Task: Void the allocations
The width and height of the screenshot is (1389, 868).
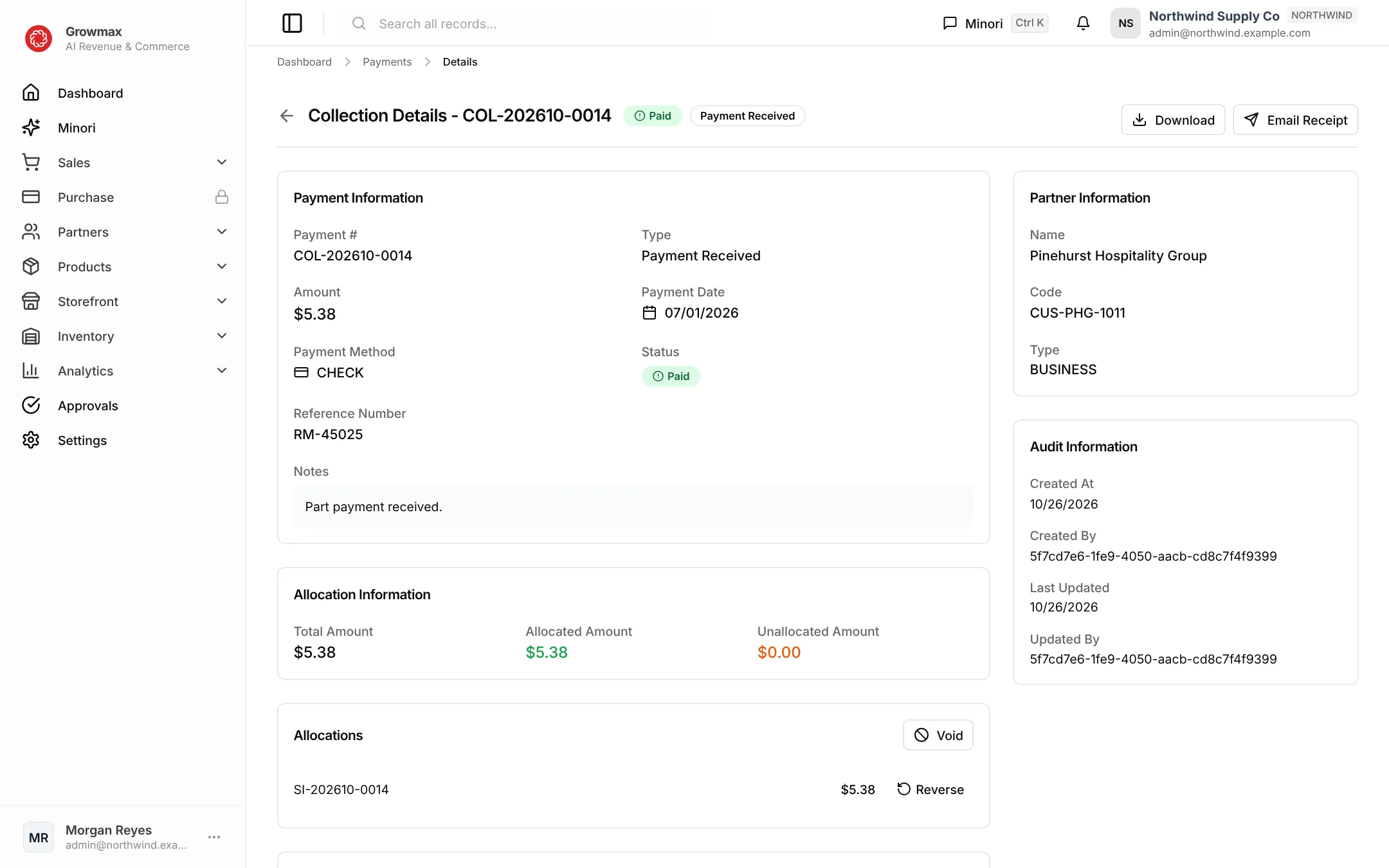Action: [938, 736]
